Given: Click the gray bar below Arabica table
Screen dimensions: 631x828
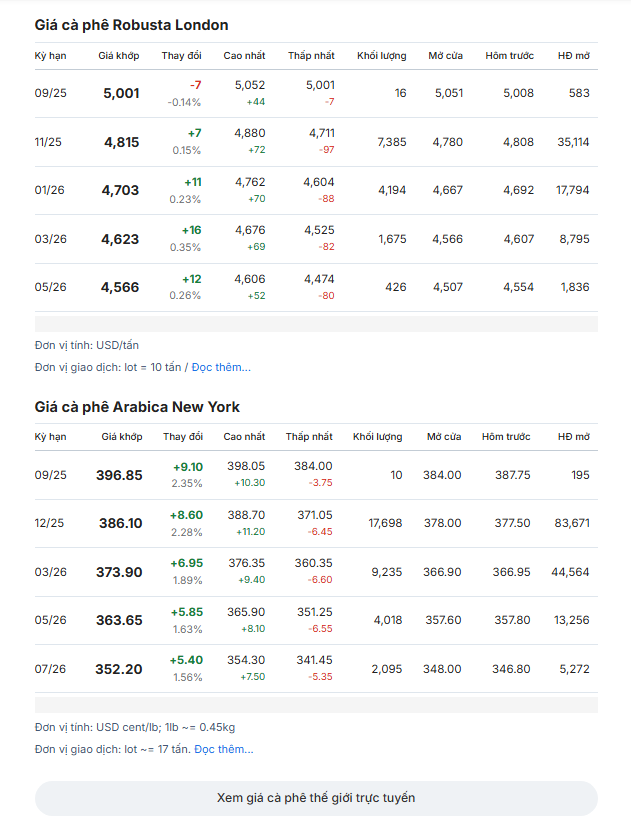Looking at the screenshot, I should [316, 705].
